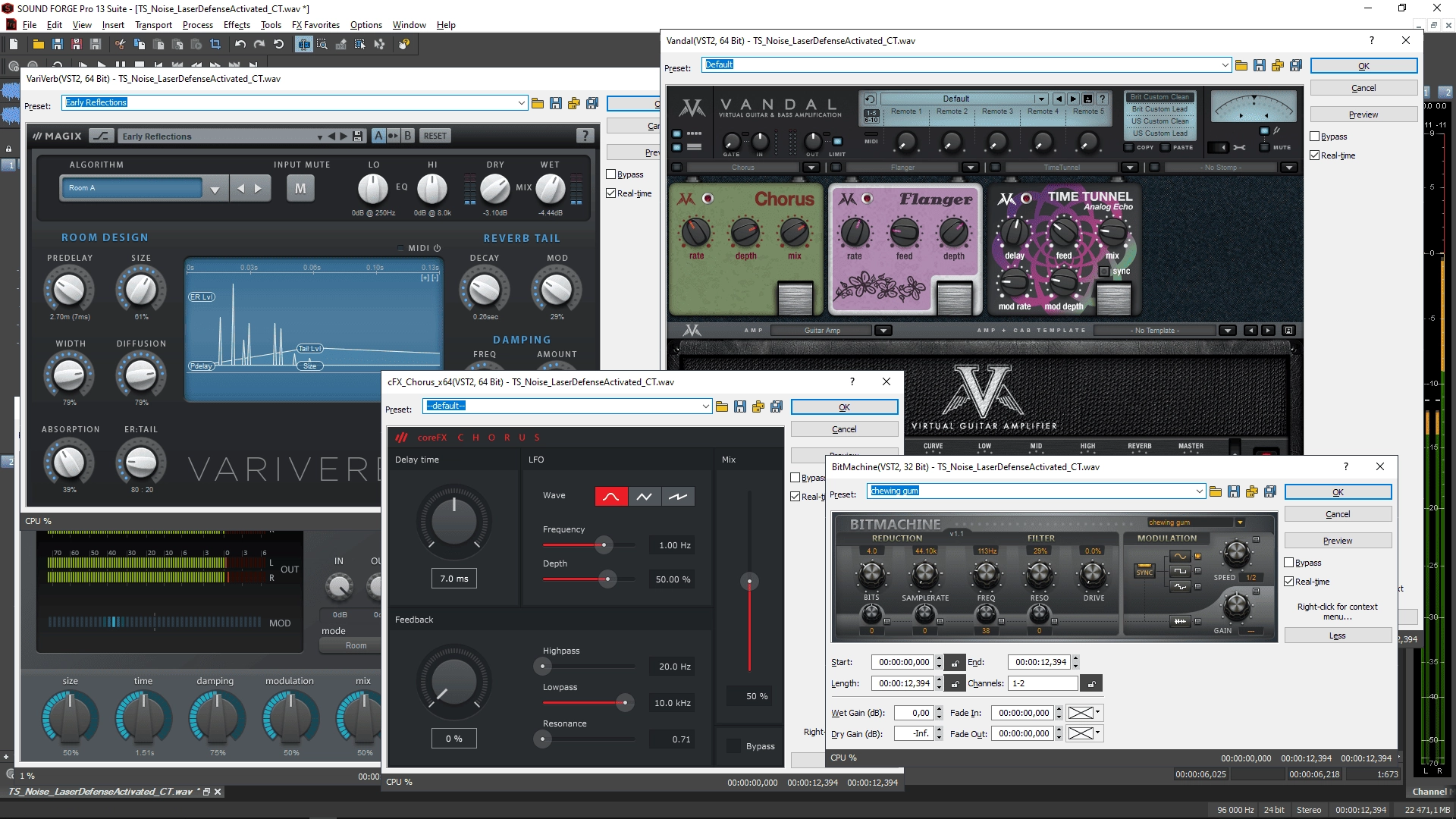Click the BitMachine Start time field
Viewport: 1456px width, 819px height.
pos(902,662)
